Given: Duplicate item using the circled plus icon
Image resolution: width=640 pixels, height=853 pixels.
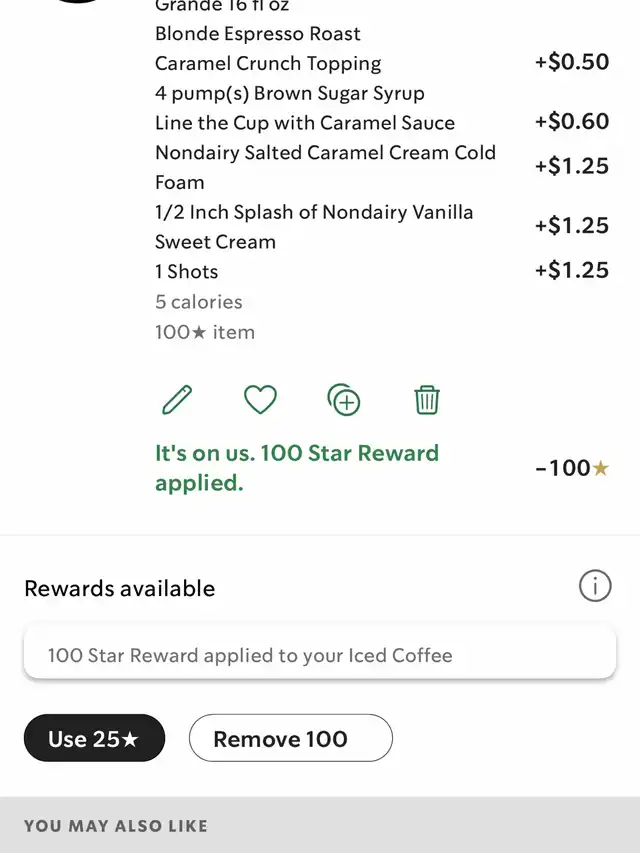Looking at the screenshot, I should [x=343, y=400].
